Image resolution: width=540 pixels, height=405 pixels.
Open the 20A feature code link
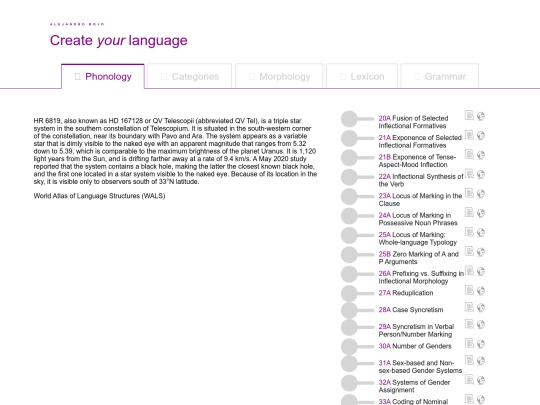coord(385,118)
